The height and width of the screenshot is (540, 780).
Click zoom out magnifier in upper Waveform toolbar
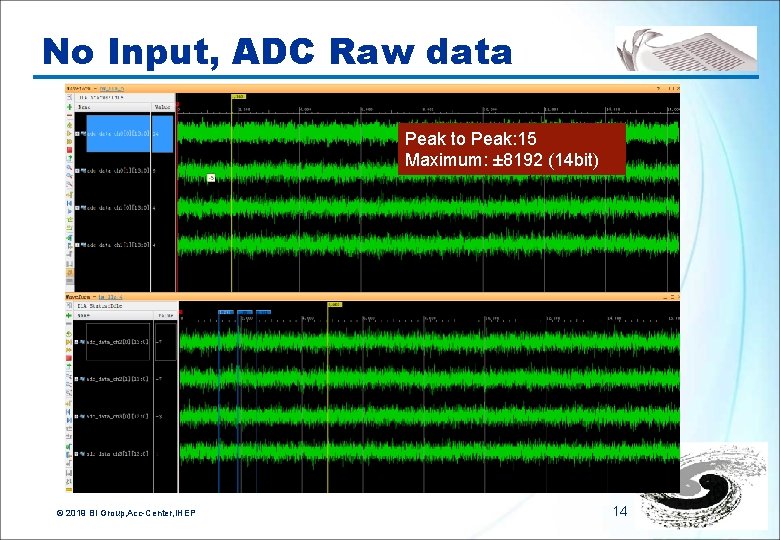(70, 176)
